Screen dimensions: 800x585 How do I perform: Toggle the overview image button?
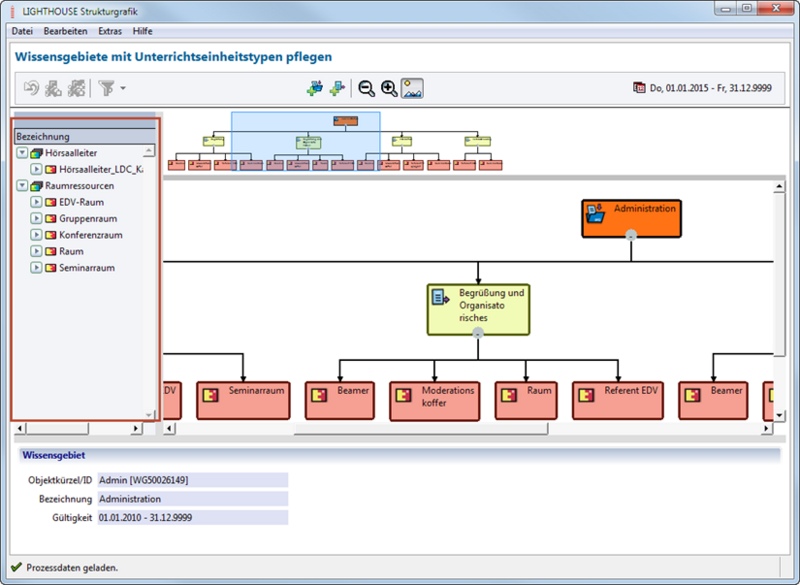pyautogui.click(x=412, y=88)
